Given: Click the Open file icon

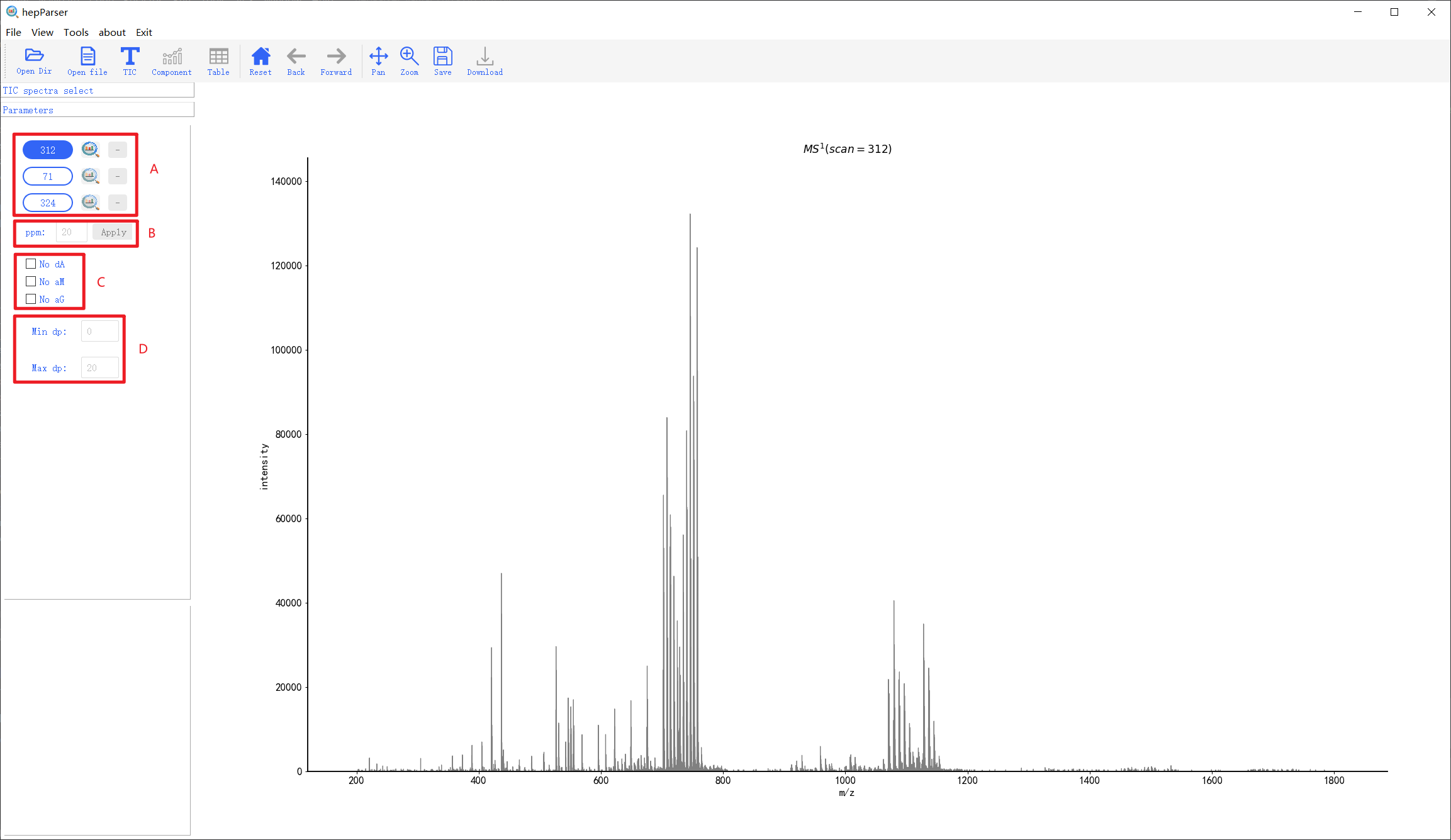Looking at the screenshot, I should [x=87, y=61].
